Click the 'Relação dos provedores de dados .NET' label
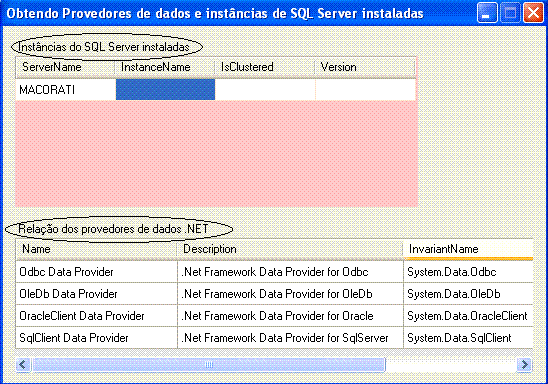The height and width of the screenshot is (384, 548). pyautogui.click(x=113, y=229)
